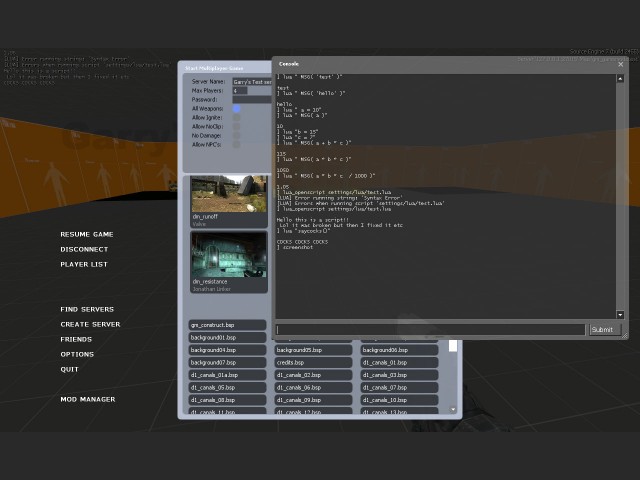This screenshot has height=480, width=640.
Task: Toggle the Allow NoClip checkbox
Action: (x=236, y=127)
